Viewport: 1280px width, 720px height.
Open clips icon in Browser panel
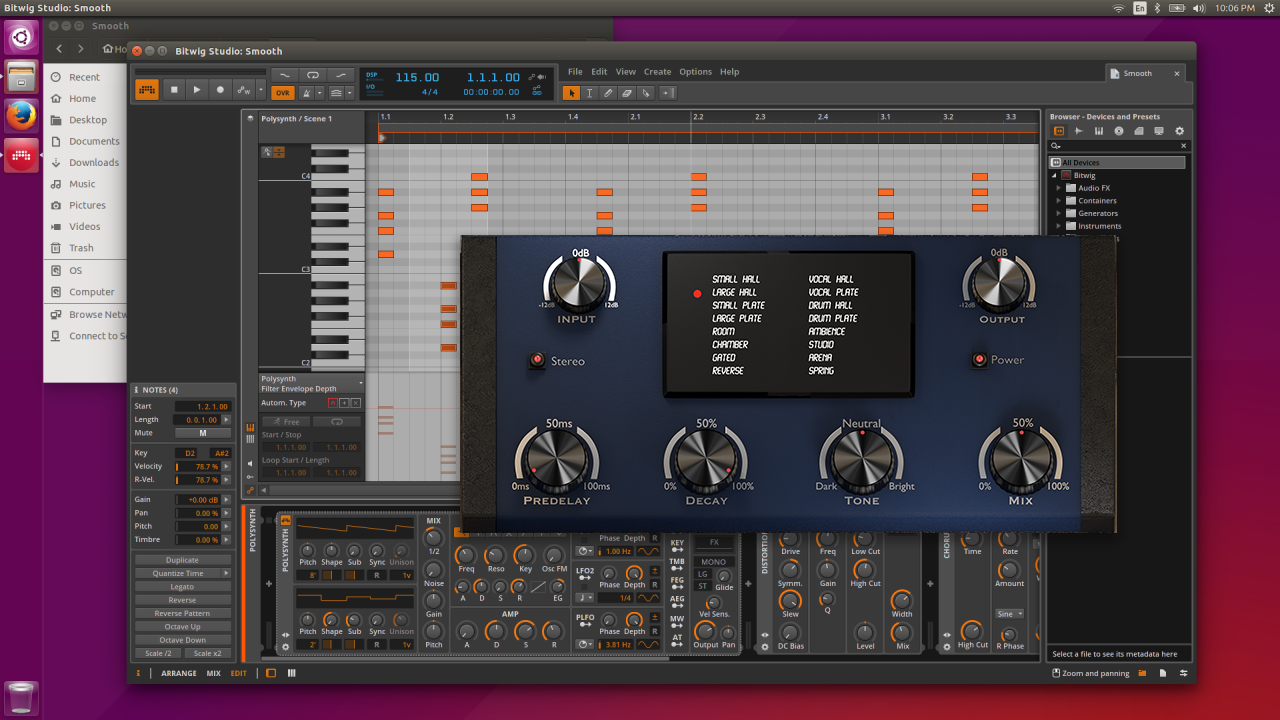pos(1139,131)
